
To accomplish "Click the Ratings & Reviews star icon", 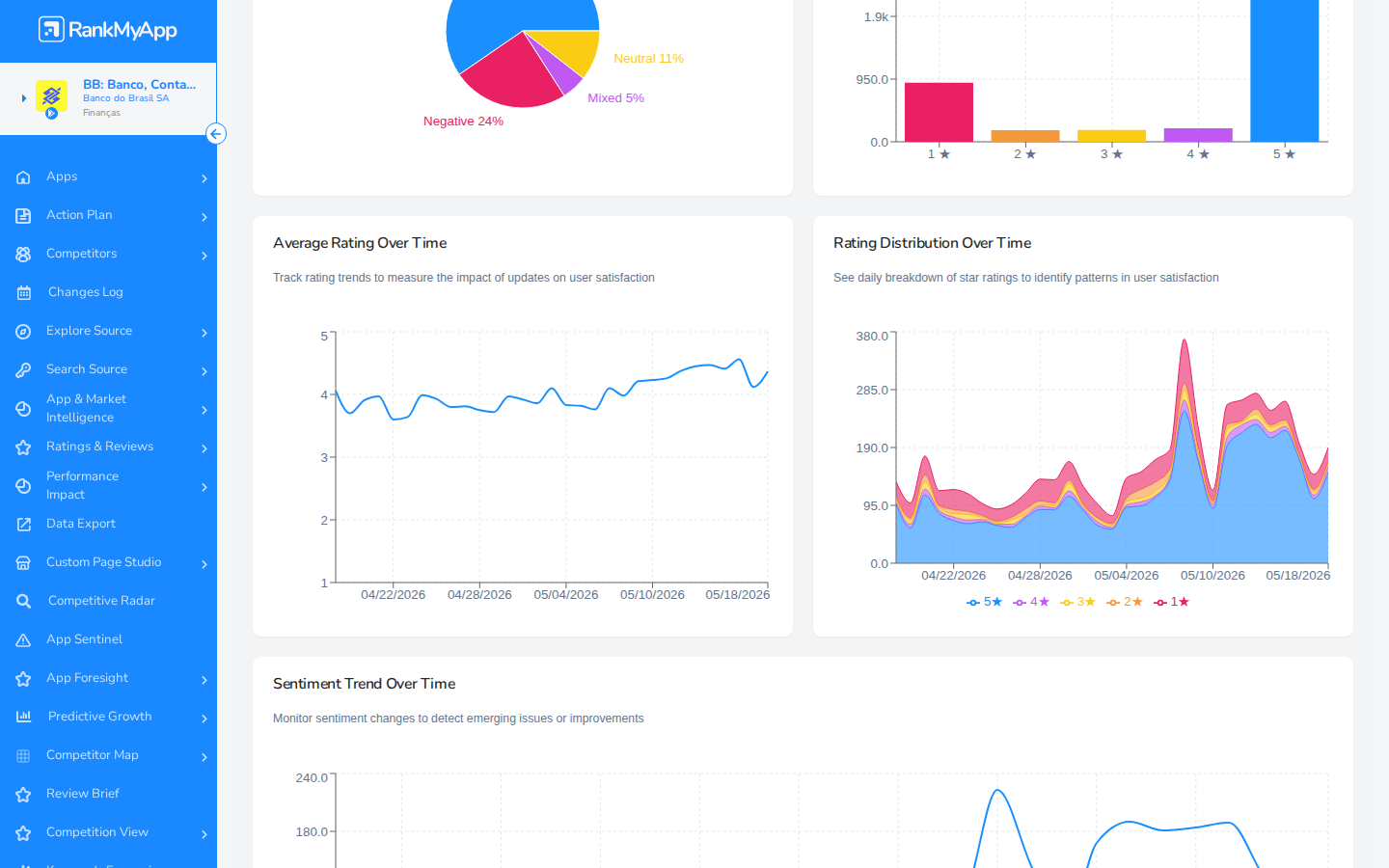I will pos(23,448).
